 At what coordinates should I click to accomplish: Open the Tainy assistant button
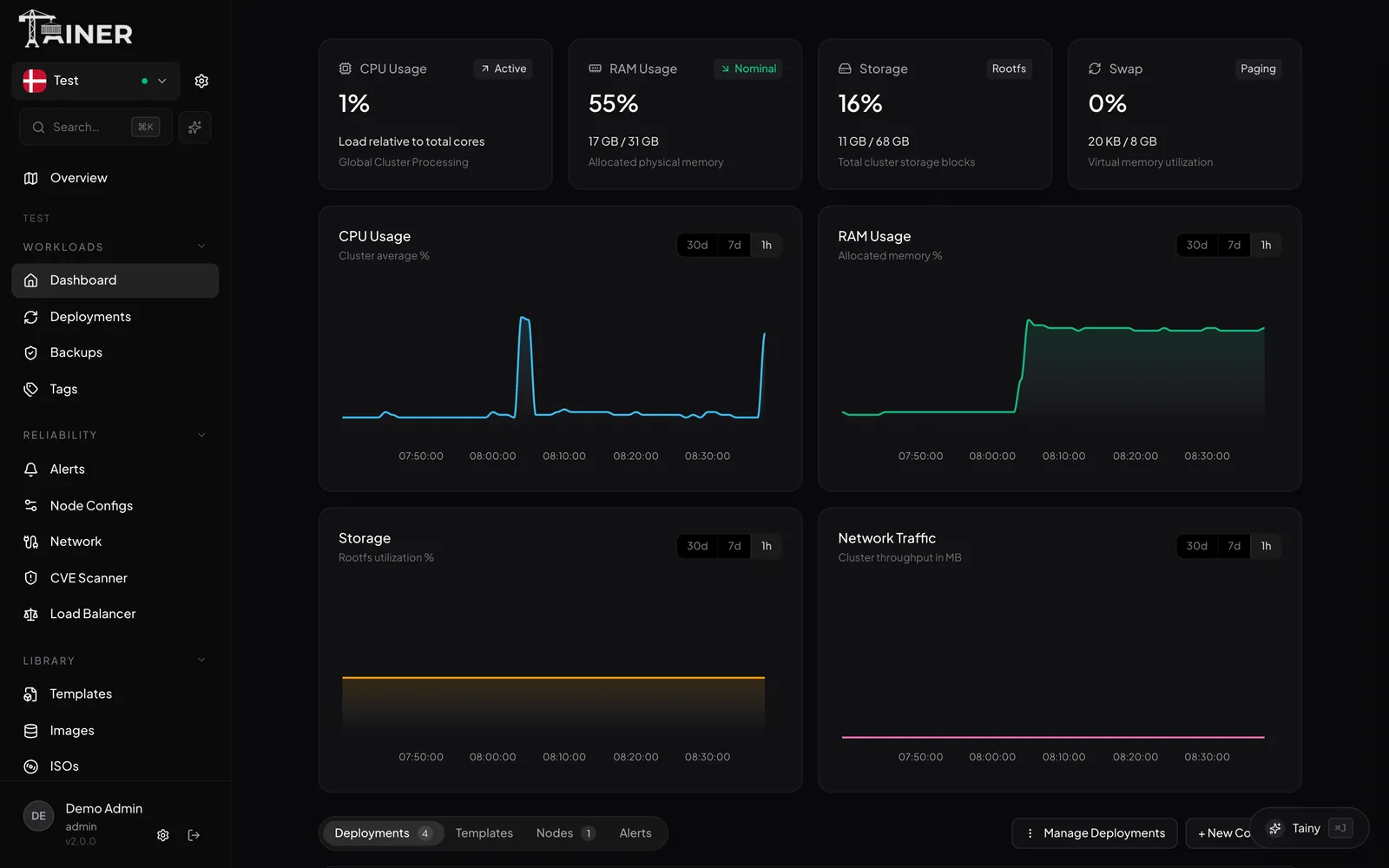tap(1309, 828)
